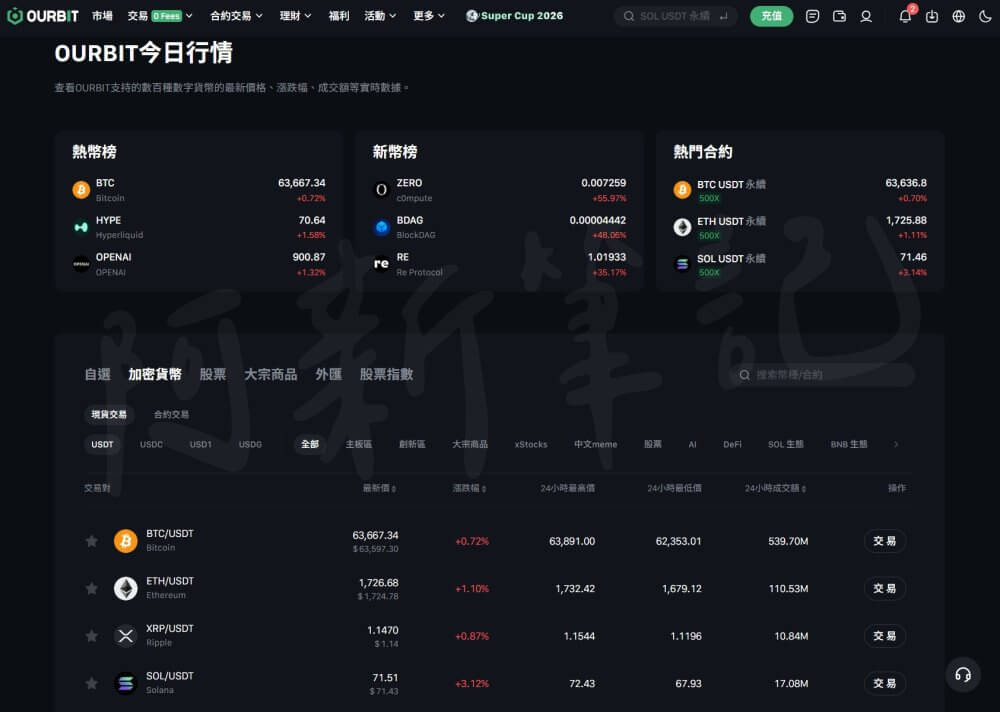
Task: Favorite ETH/USDT with the star
Action: tap(92, 588)
